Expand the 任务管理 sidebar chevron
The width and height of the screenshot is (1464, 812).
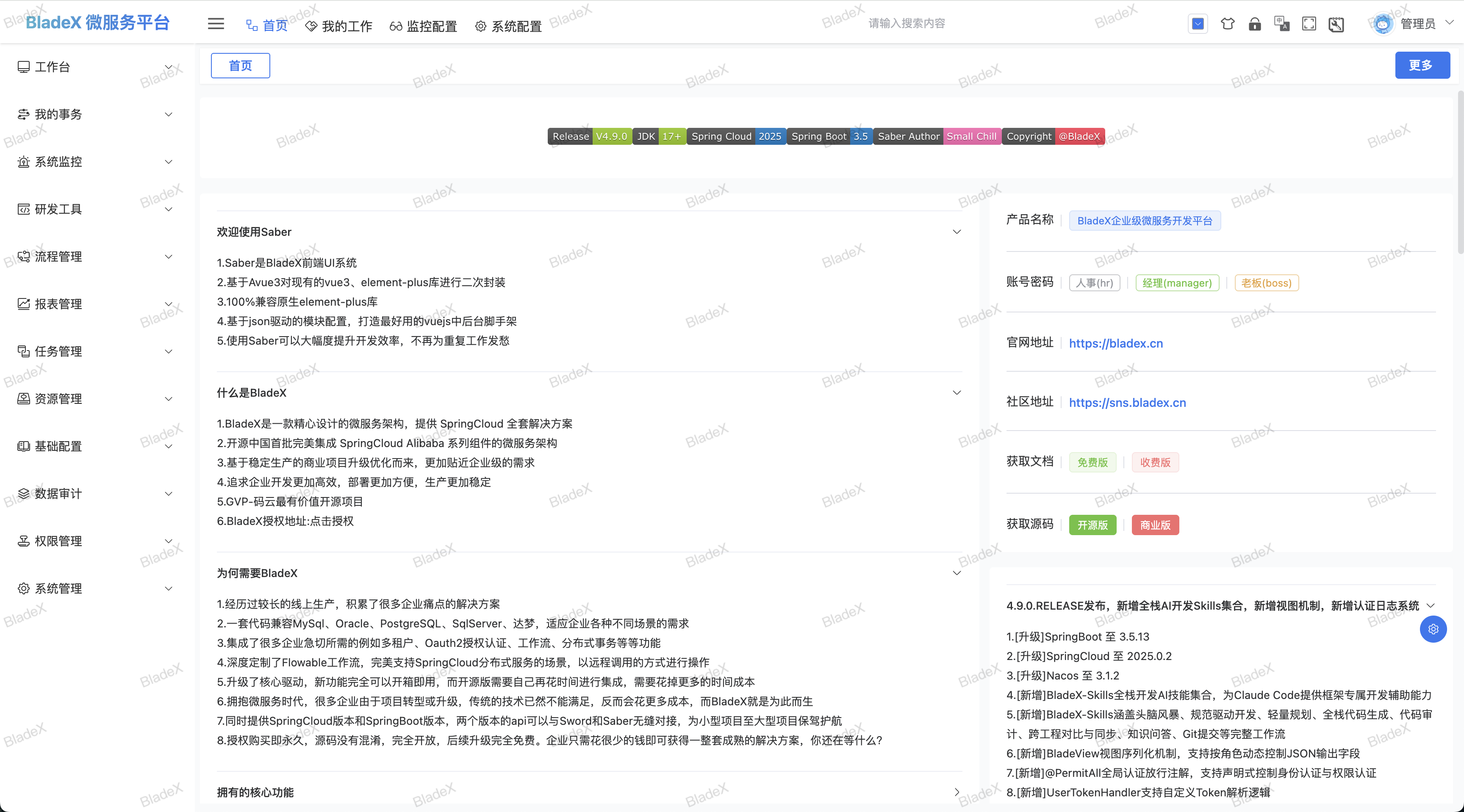click(169, 351)
